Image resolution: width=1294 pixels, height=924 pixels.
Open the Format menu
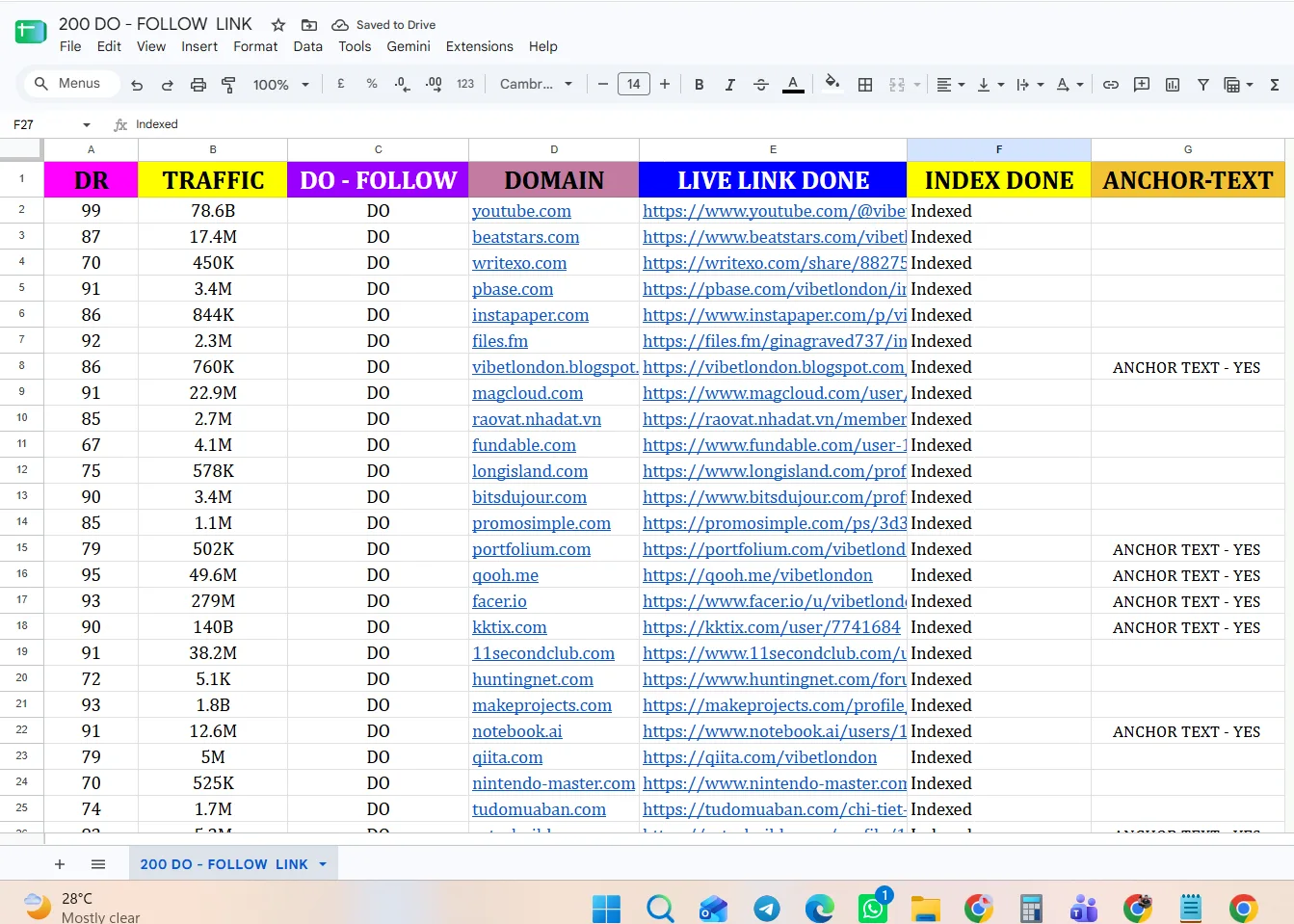[255, 46]
